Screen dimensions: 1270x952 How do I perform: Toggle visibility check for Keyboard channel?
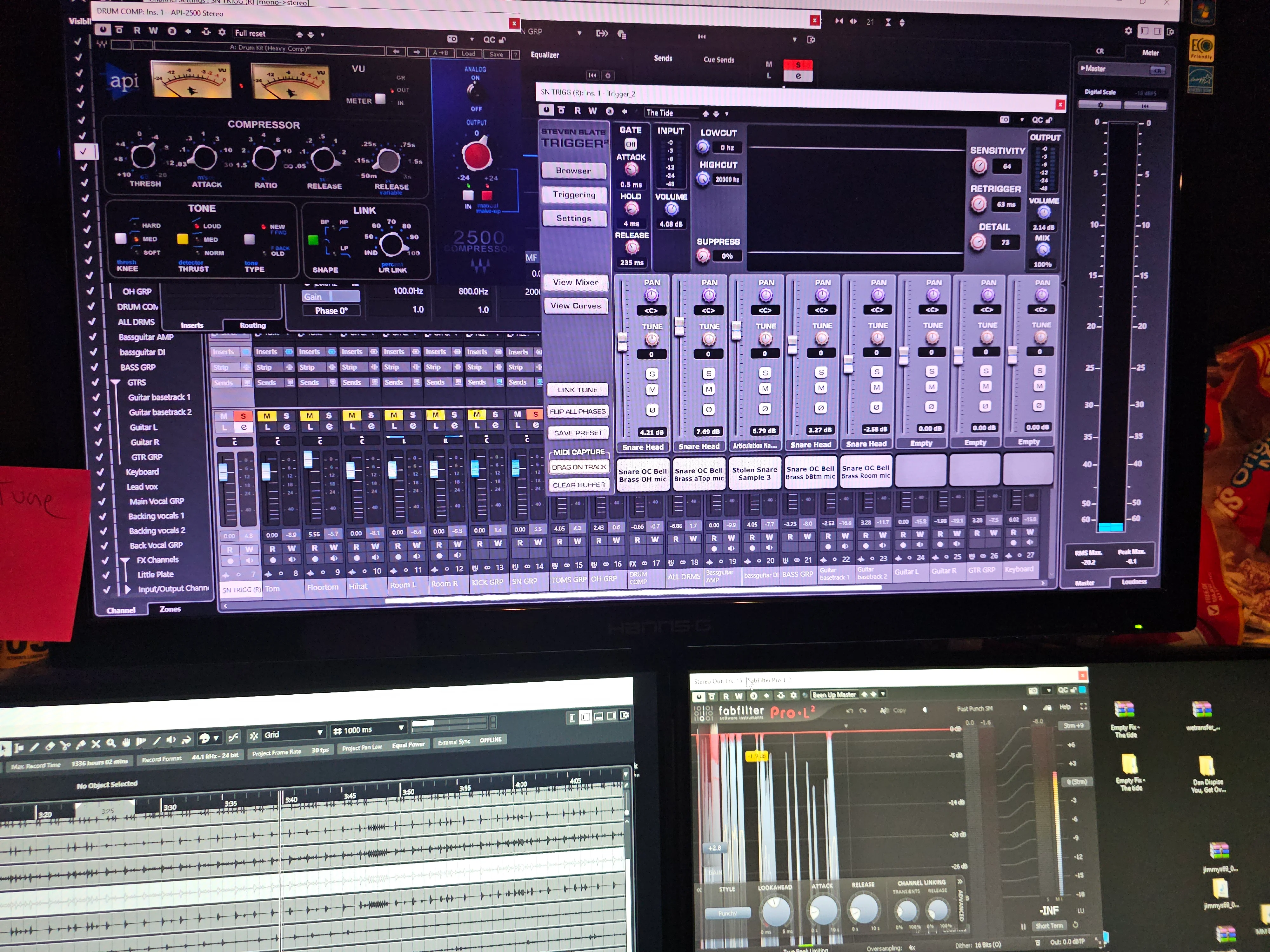pyautogui.click(x=101, y=472)
